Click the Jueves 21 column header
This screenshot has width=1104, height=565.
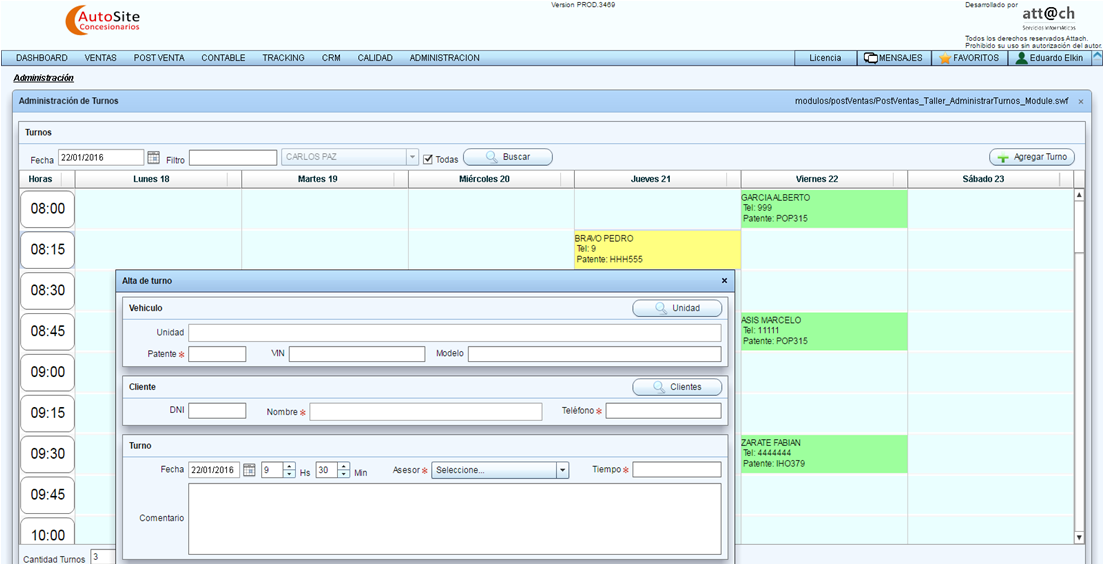tap(651, 180)
